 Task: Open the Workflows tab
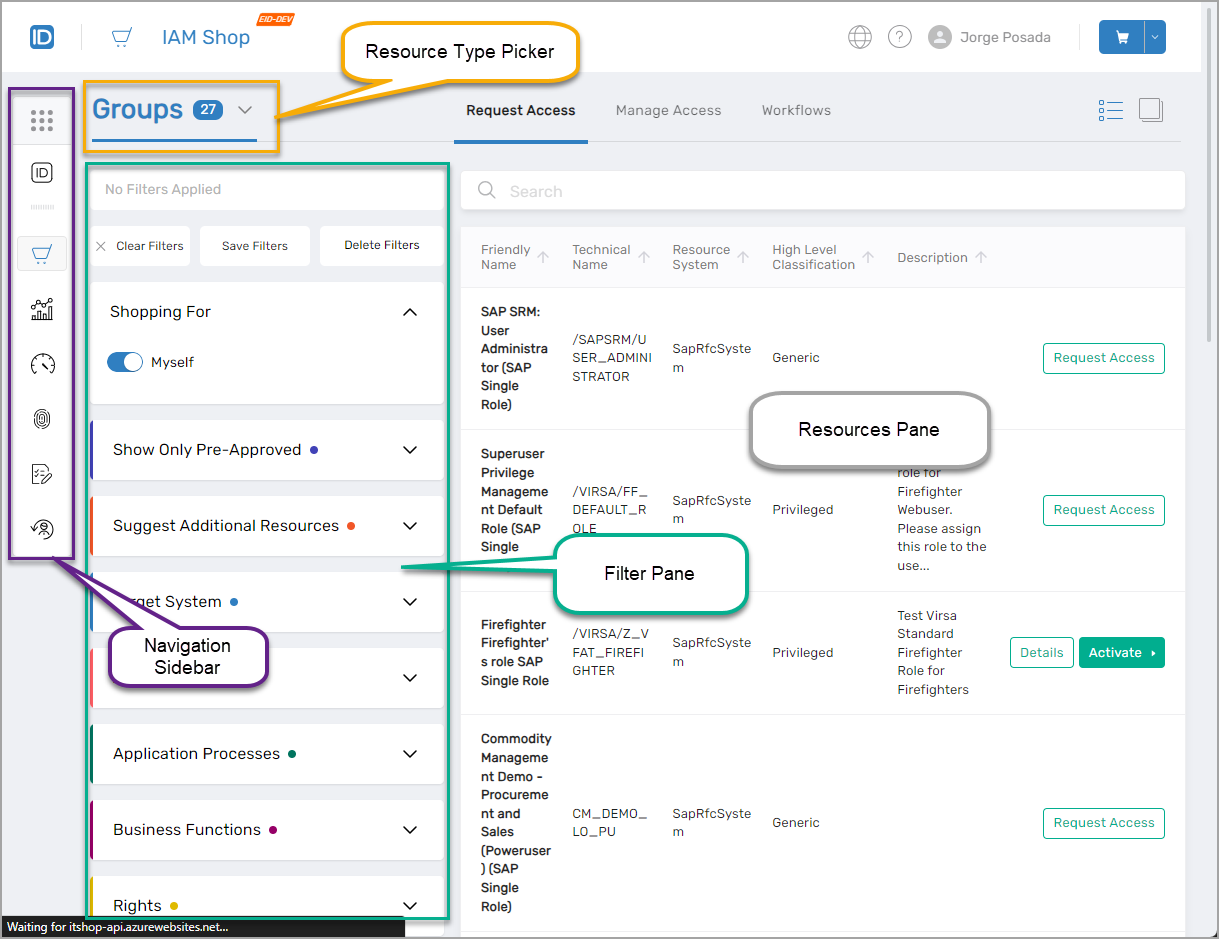tap(796, 110)
